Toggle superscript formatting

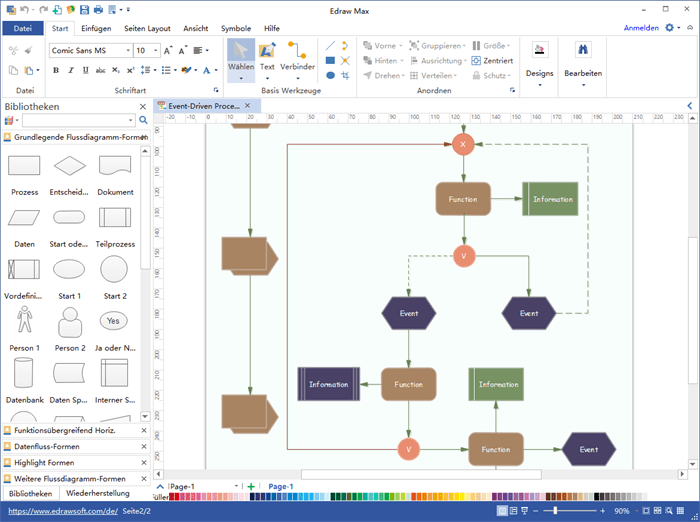tap(130, 70)
